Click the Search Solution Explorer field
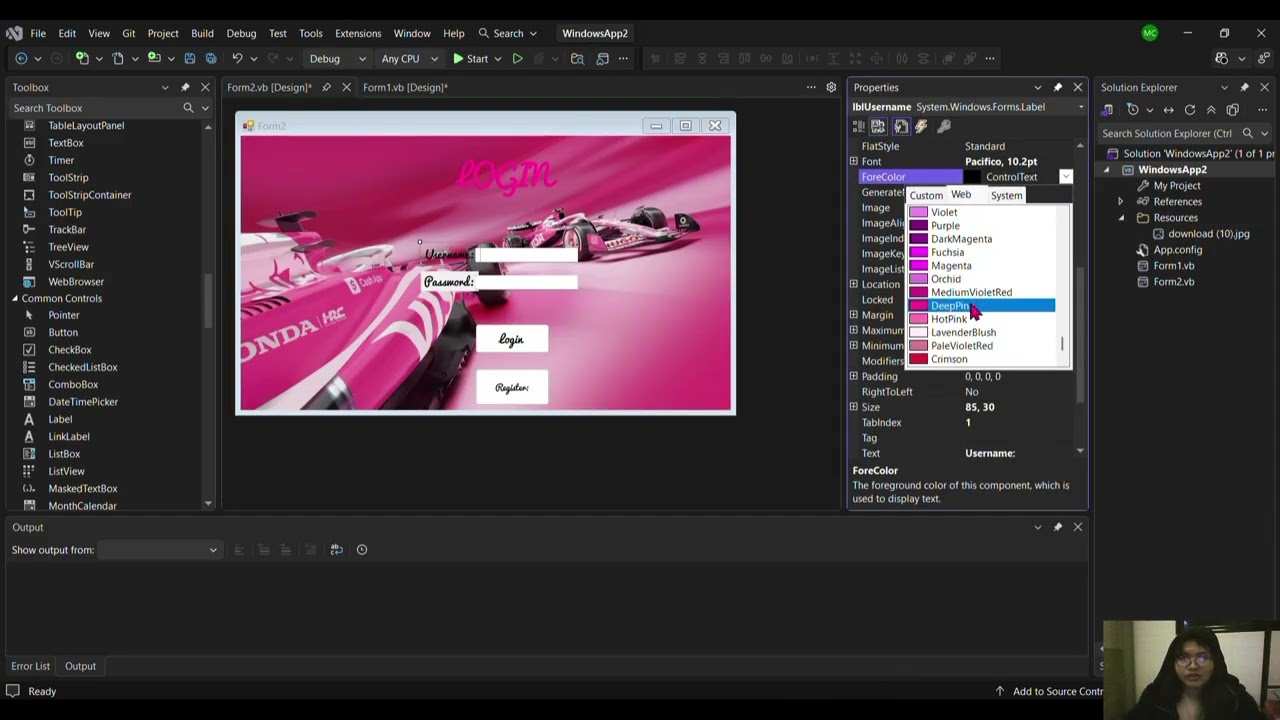The image size is (1280, 720). pos(1167,133)
